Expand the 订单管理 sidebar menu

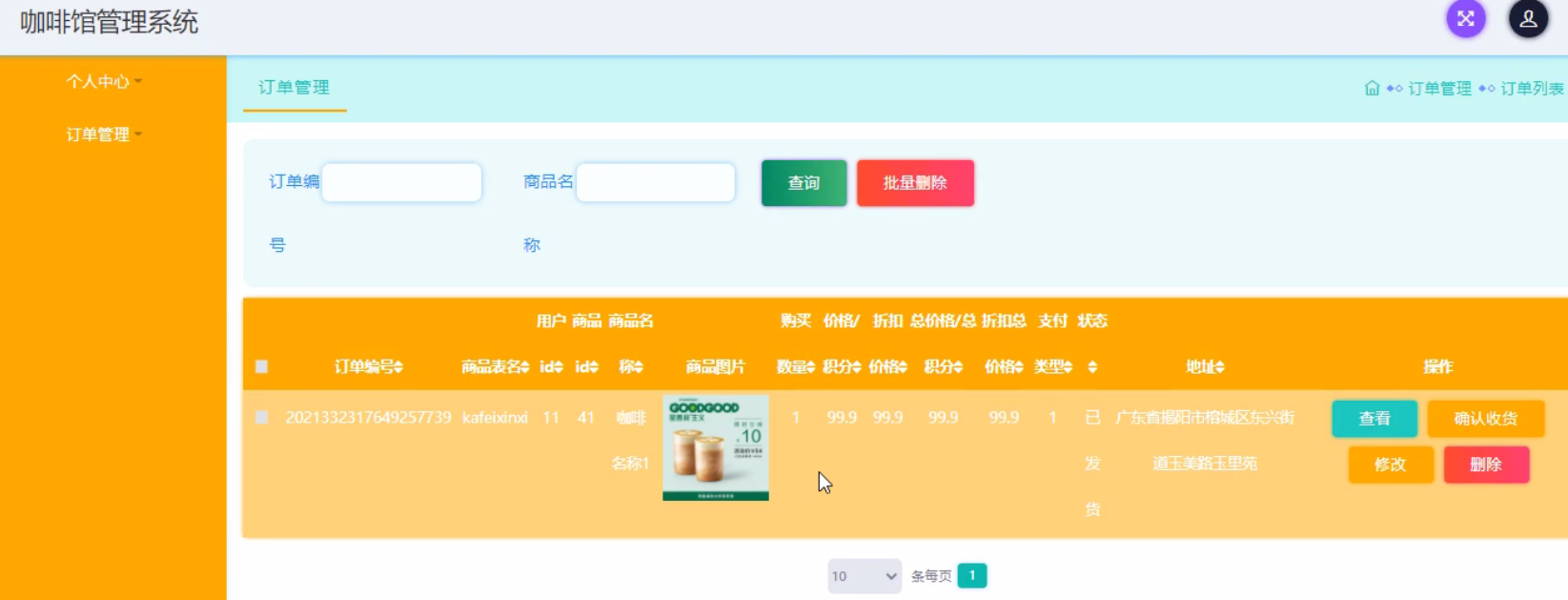click(x=104, y=134)
